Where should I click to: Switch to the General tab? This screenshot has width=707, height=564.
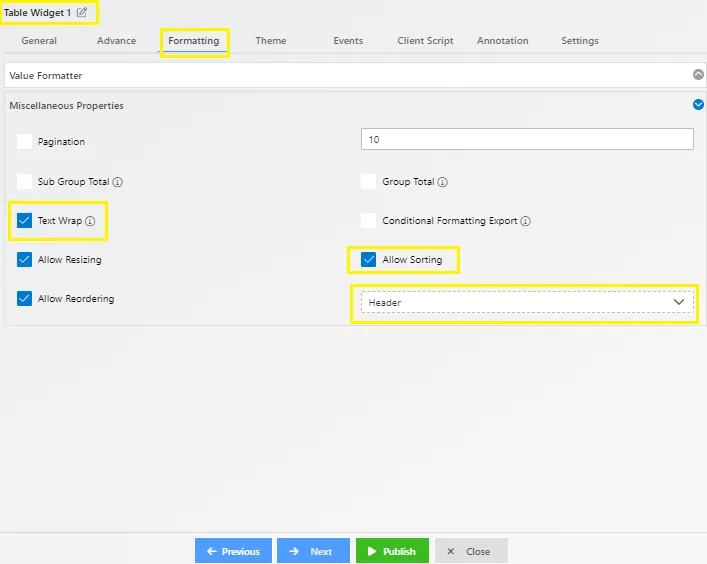[x=39, y=41]
